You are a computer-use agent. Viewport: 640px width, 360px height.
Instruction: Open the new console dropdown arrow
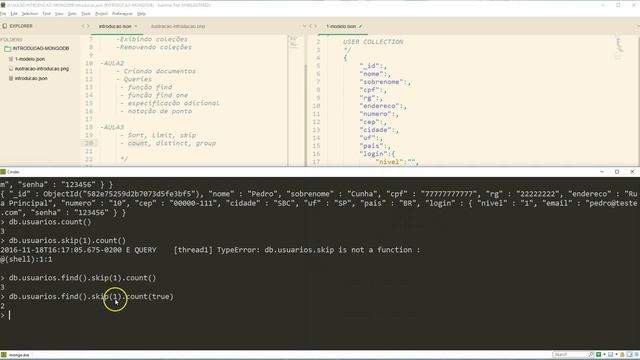coord(604,355)
